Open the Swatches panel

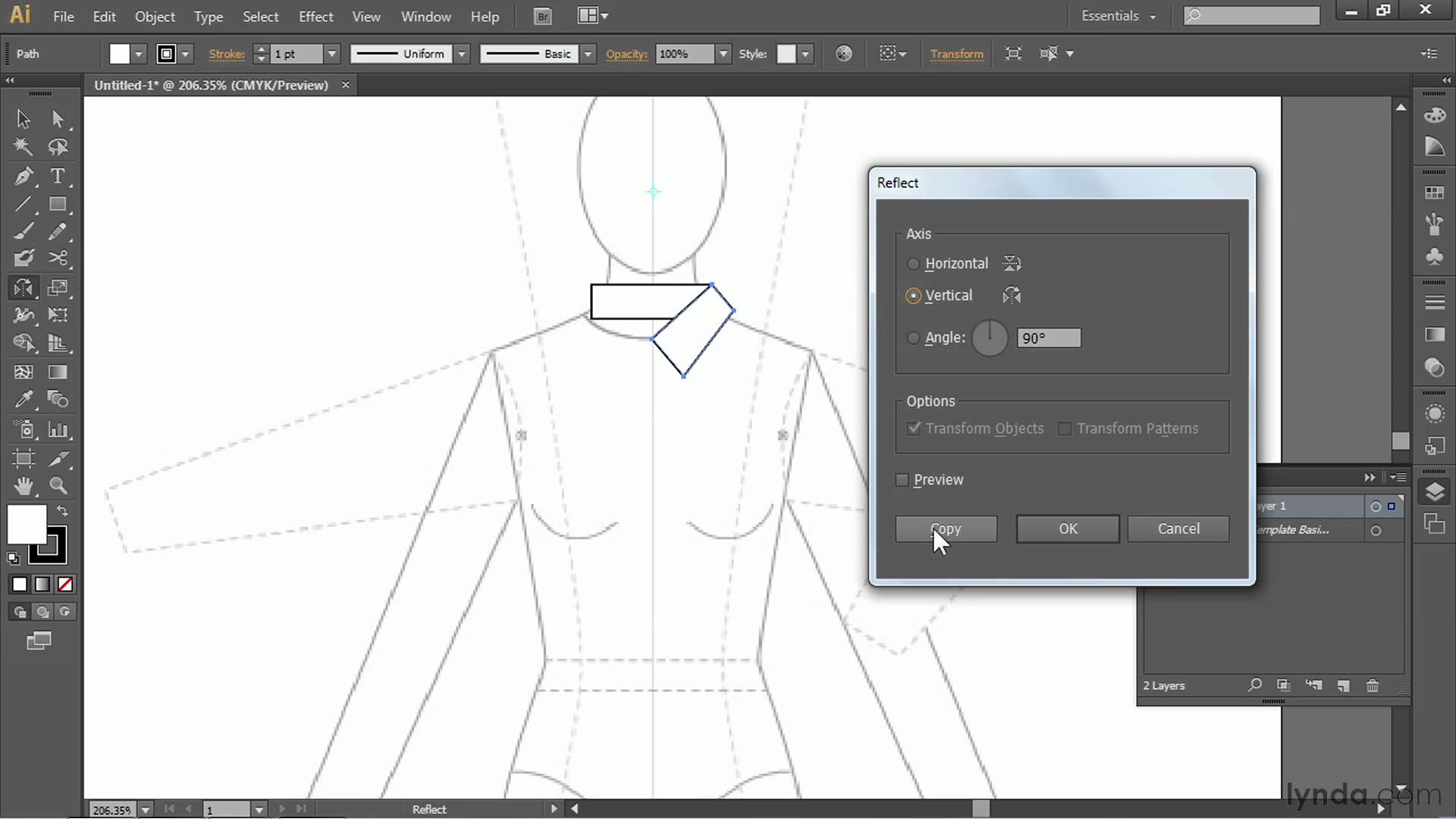[1434, 191]
